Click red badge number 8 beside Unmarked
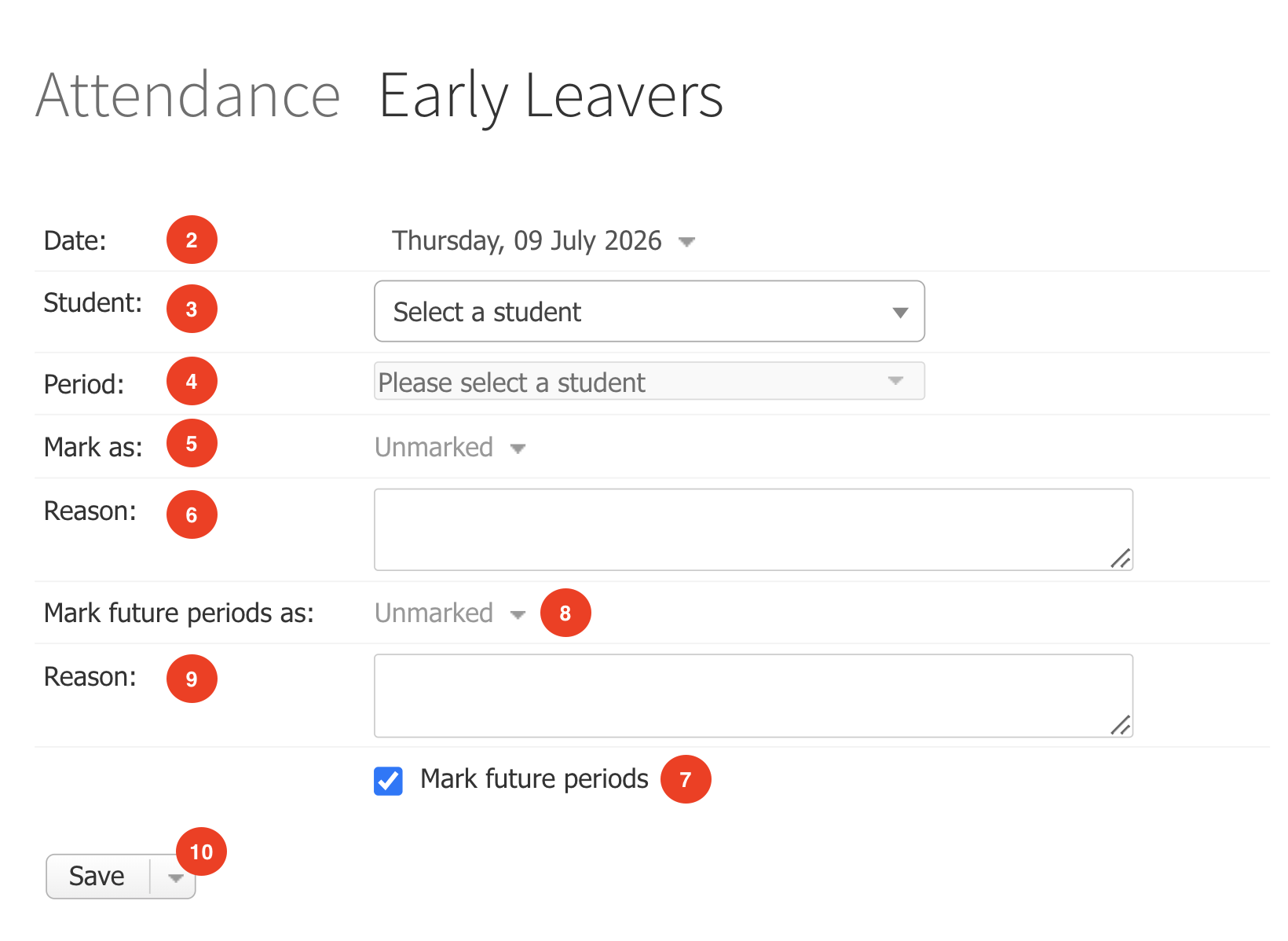 tap(565, 613)
